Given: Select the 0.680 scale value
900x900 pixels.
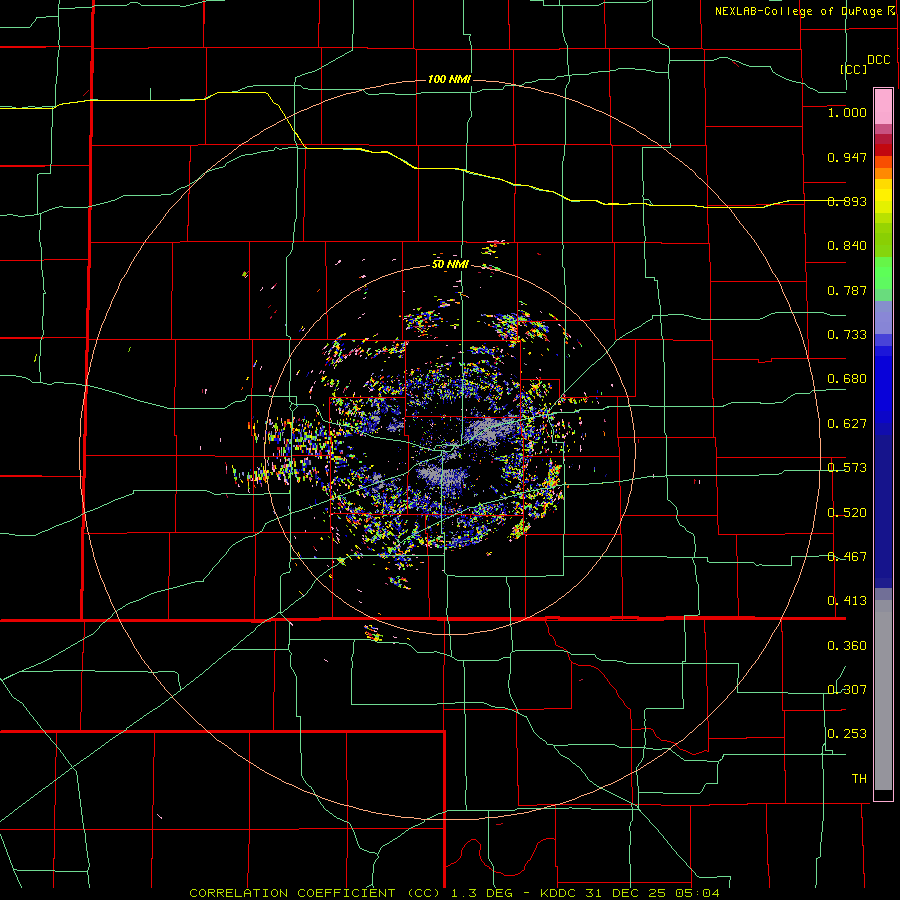Looking at the screenshot, I should pos(847,379).
